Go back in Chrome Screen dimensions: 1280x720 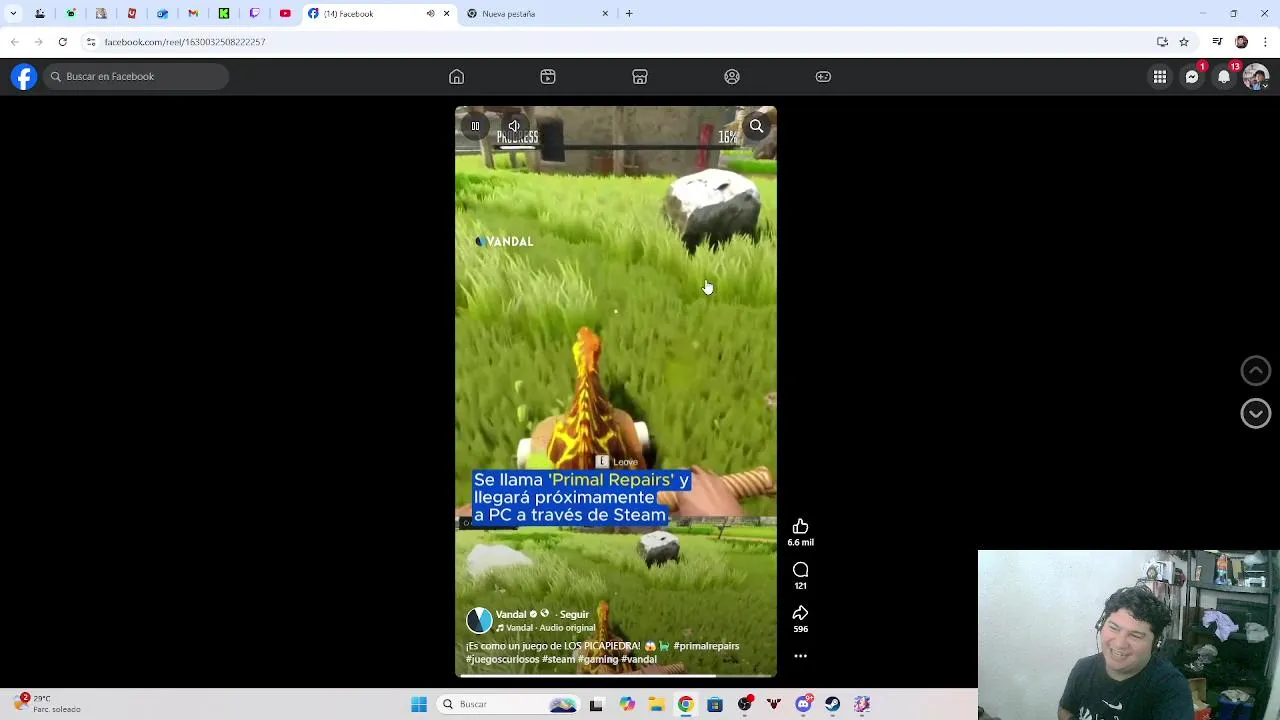click(x=14, y=42)
